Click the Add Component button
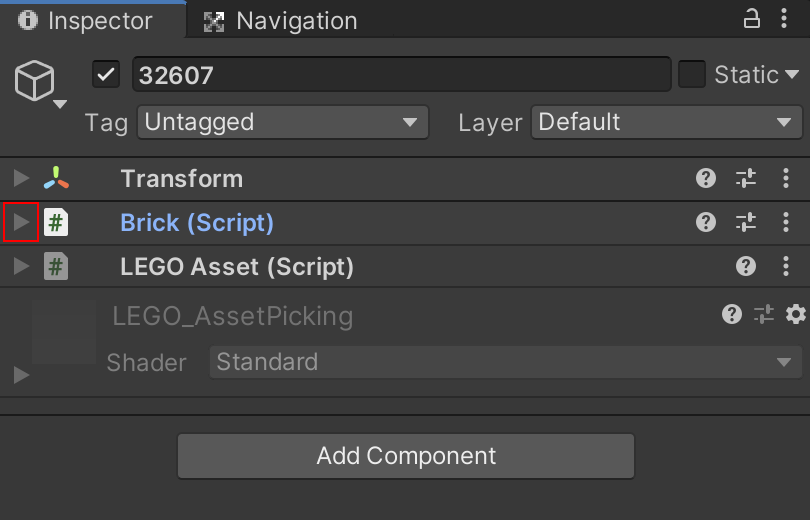Viewport: 810px width, 520px height. pyautogui.click(x=406, y=456)
